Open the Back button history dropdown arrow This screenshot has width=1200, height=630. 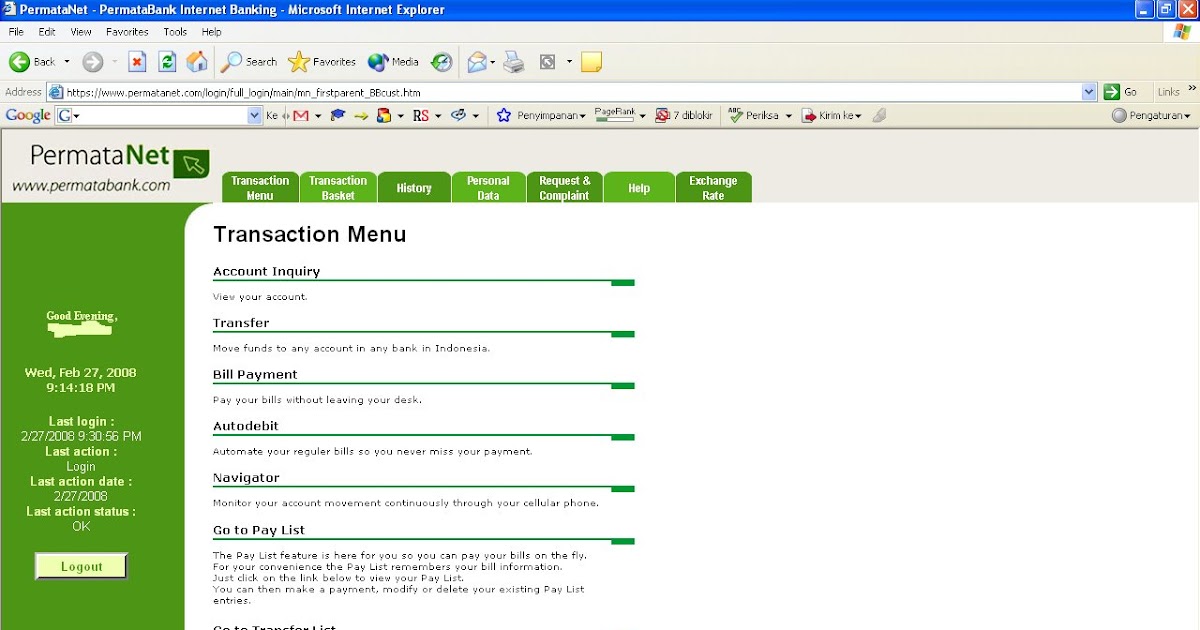click(67, 62)
